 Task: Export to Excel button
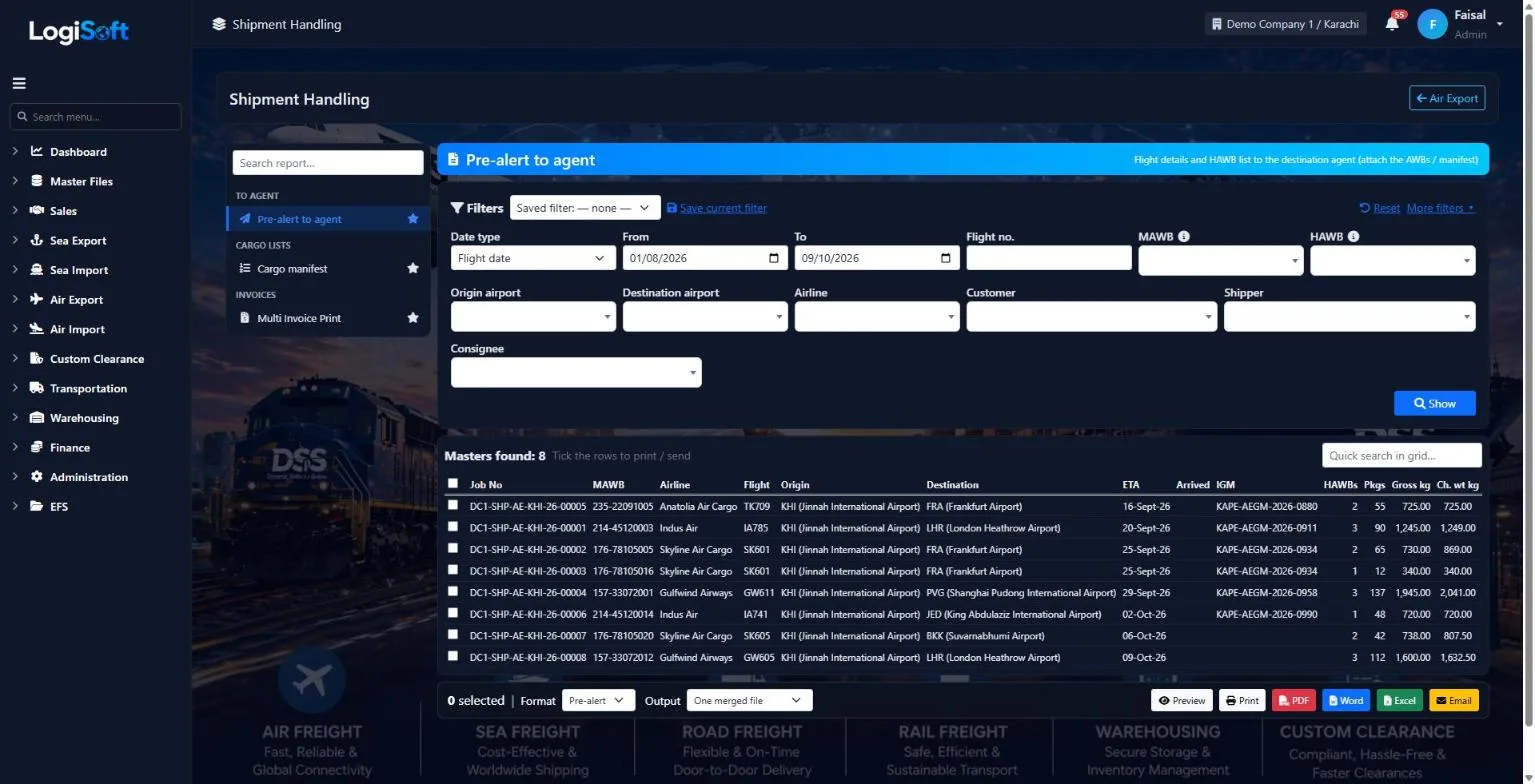[1399, 701]
